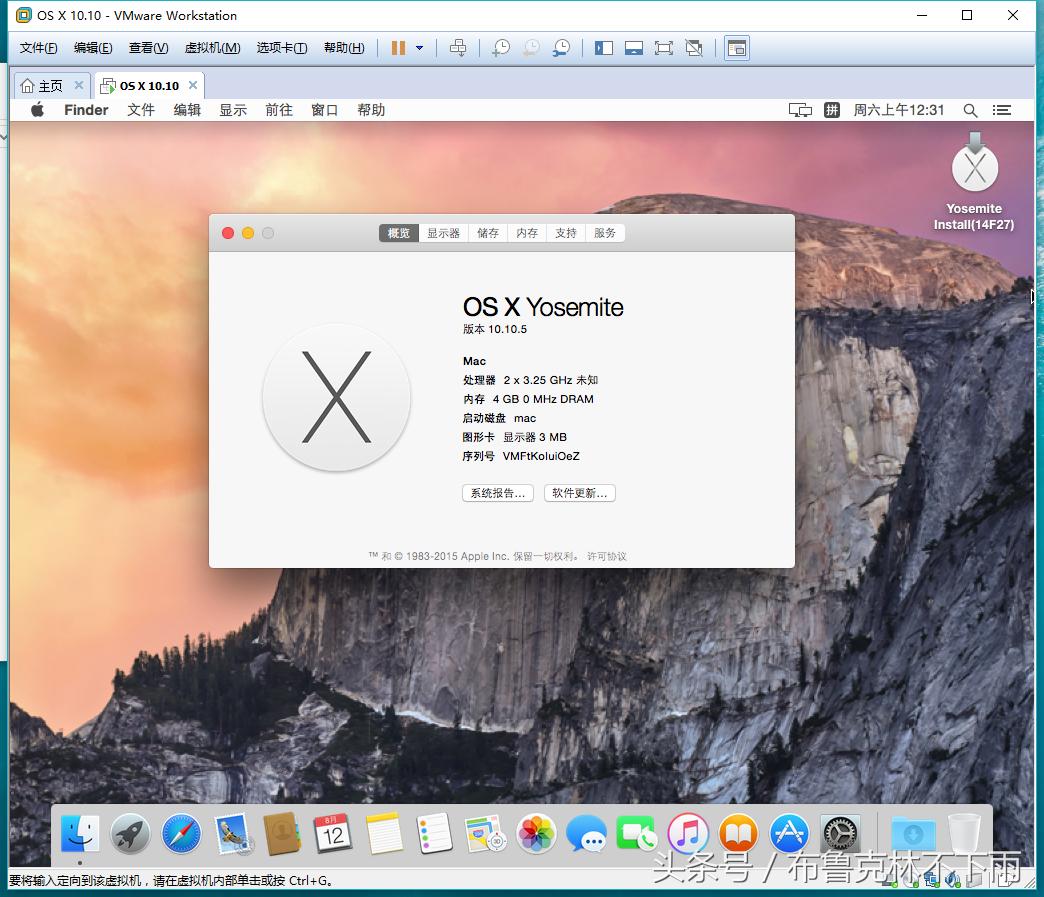Enter Unity mode from the VMware toolbar

694,47
